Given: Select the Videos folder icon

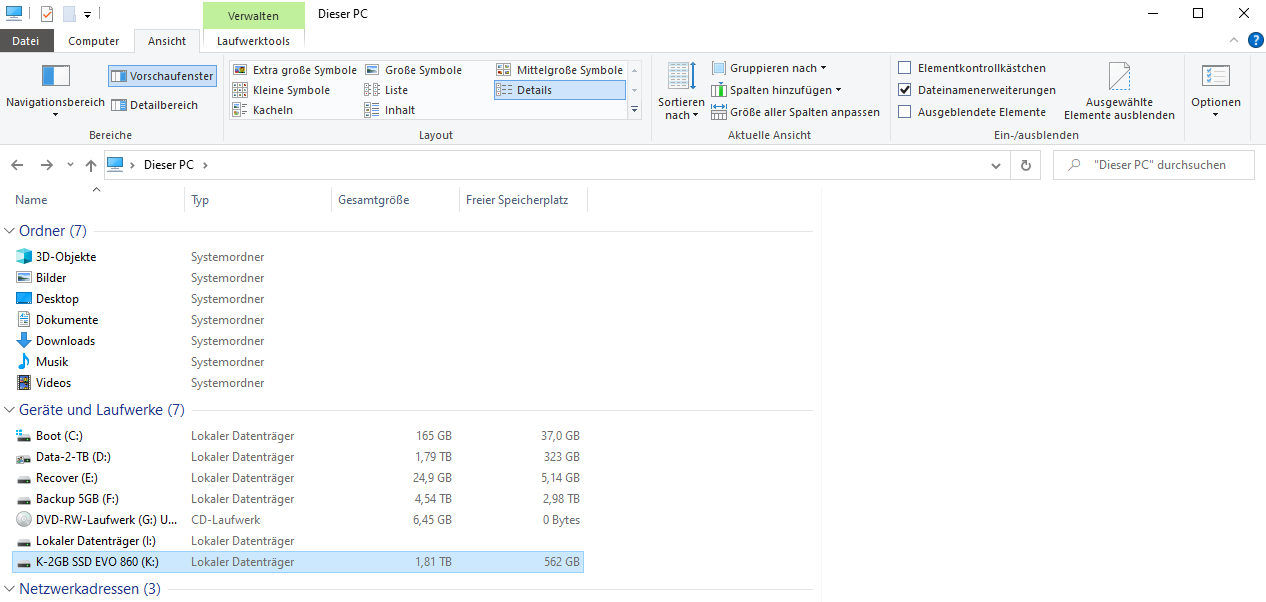Looking at the screenshot, I should 24,383.
